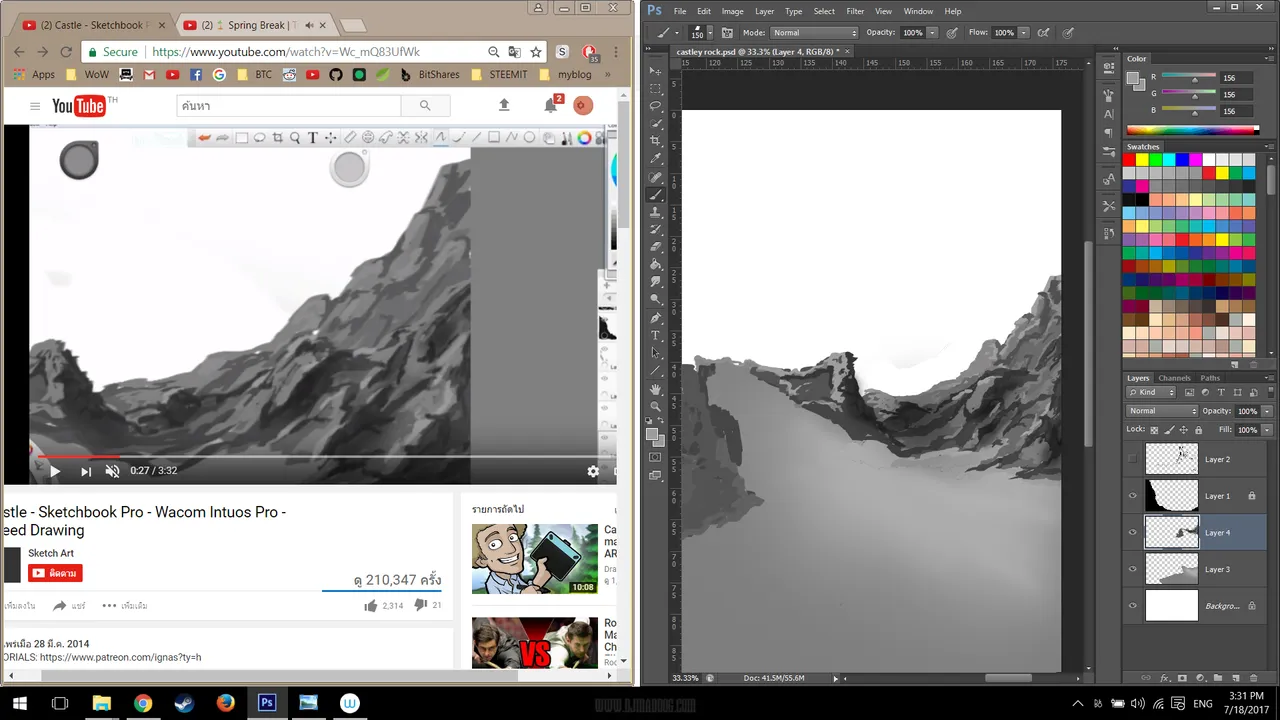Select the Quick Selection tool

tap(656, 124)
